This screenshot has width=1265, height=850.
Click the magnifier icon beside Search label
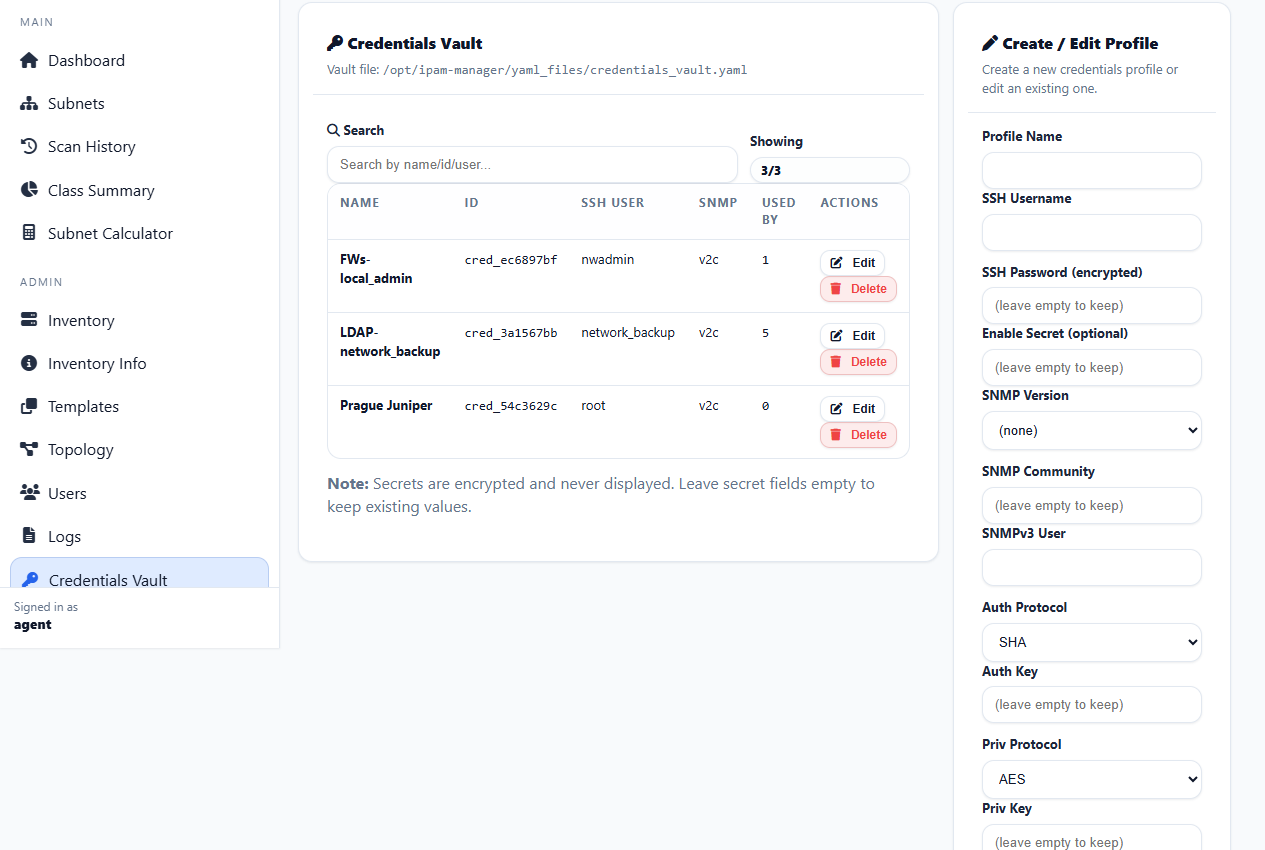[x=333, y=130]
